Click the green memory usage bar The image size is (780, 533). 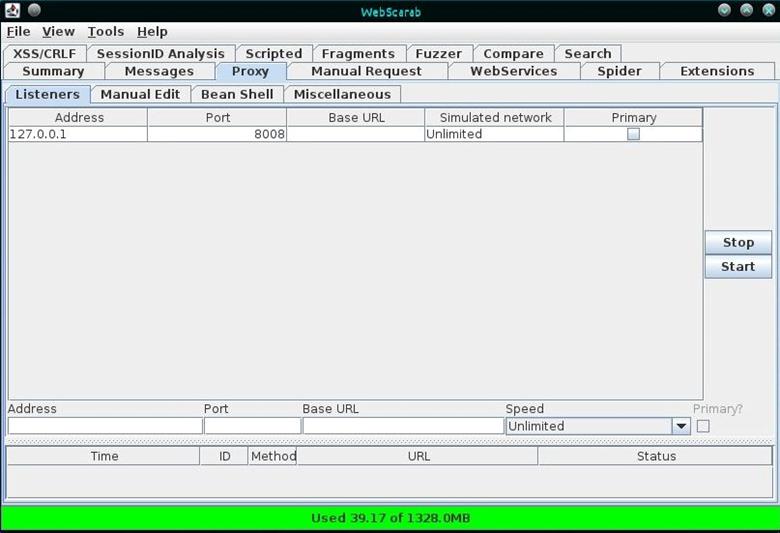(x=389, y=518)
